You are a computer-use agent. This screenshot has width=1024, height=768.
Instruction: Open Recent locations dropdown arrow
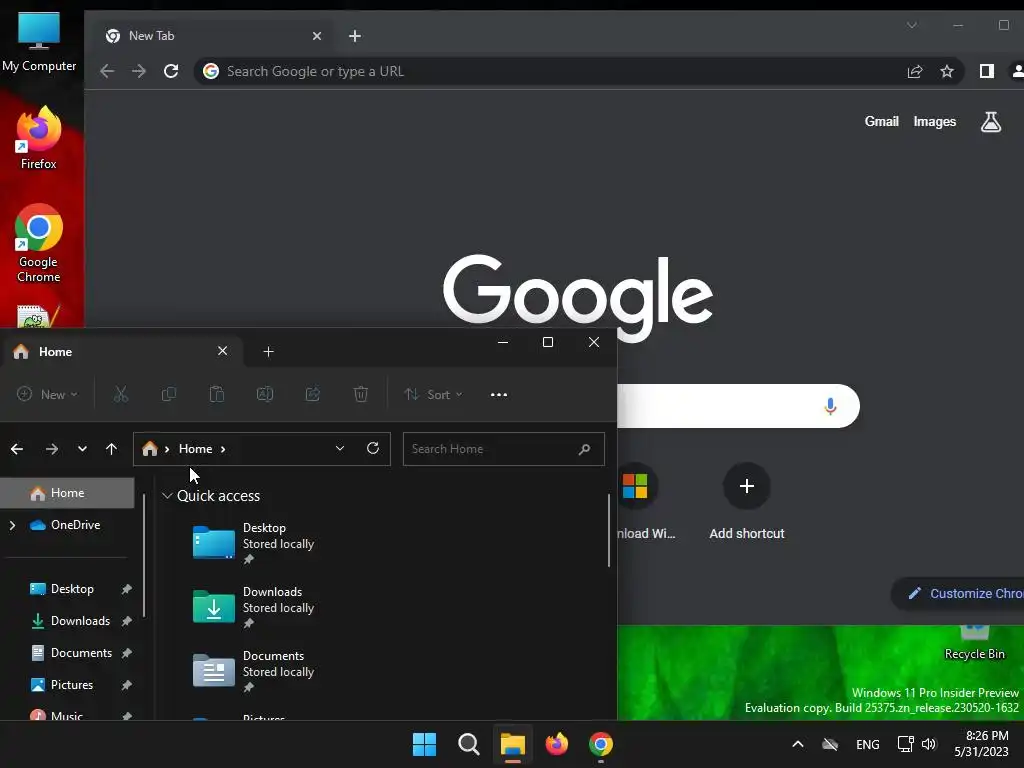[x=82, y=449]
